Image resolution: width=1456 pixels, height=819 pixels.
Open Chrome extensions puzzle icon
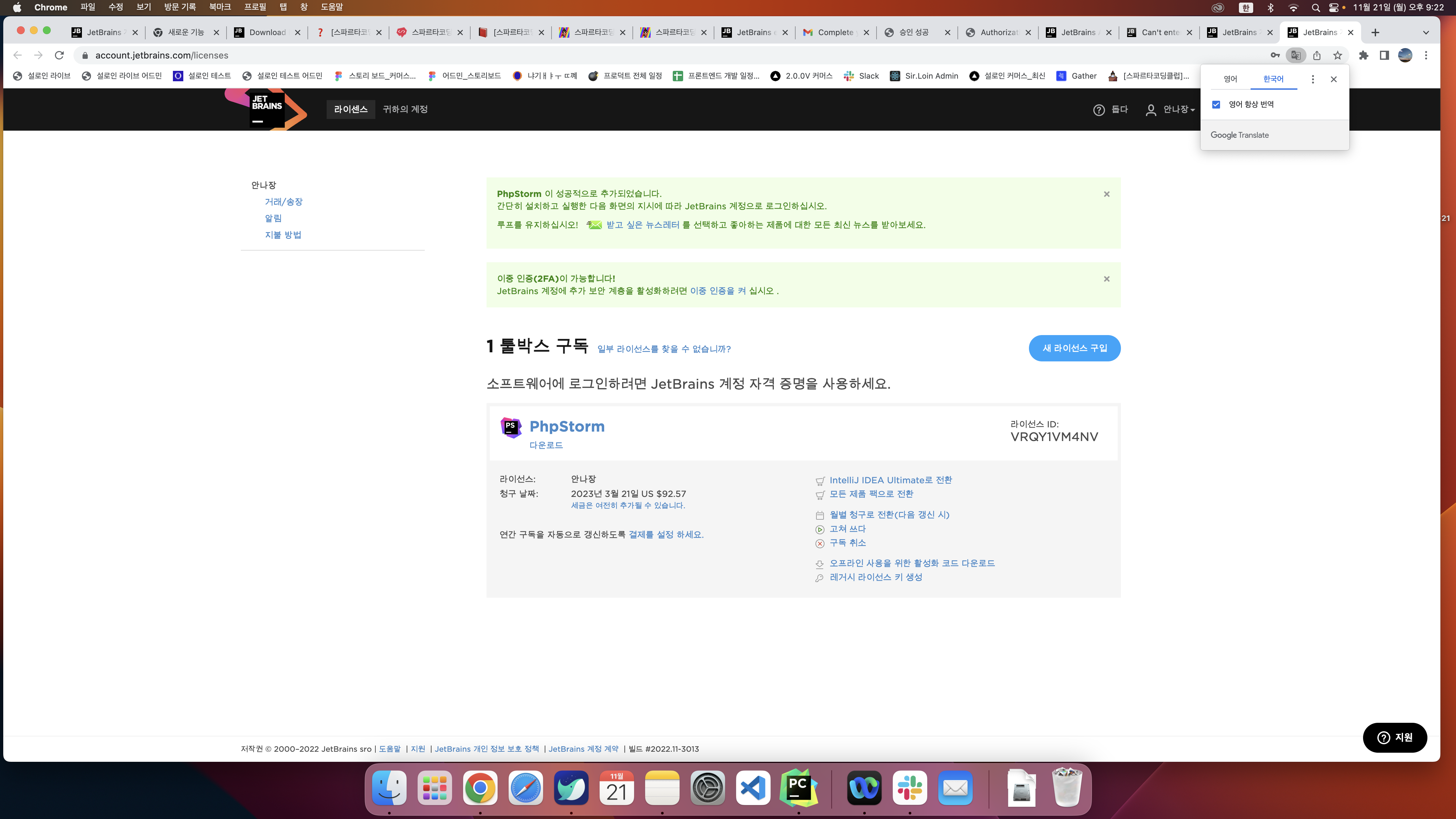click(x=1364, y=55)
